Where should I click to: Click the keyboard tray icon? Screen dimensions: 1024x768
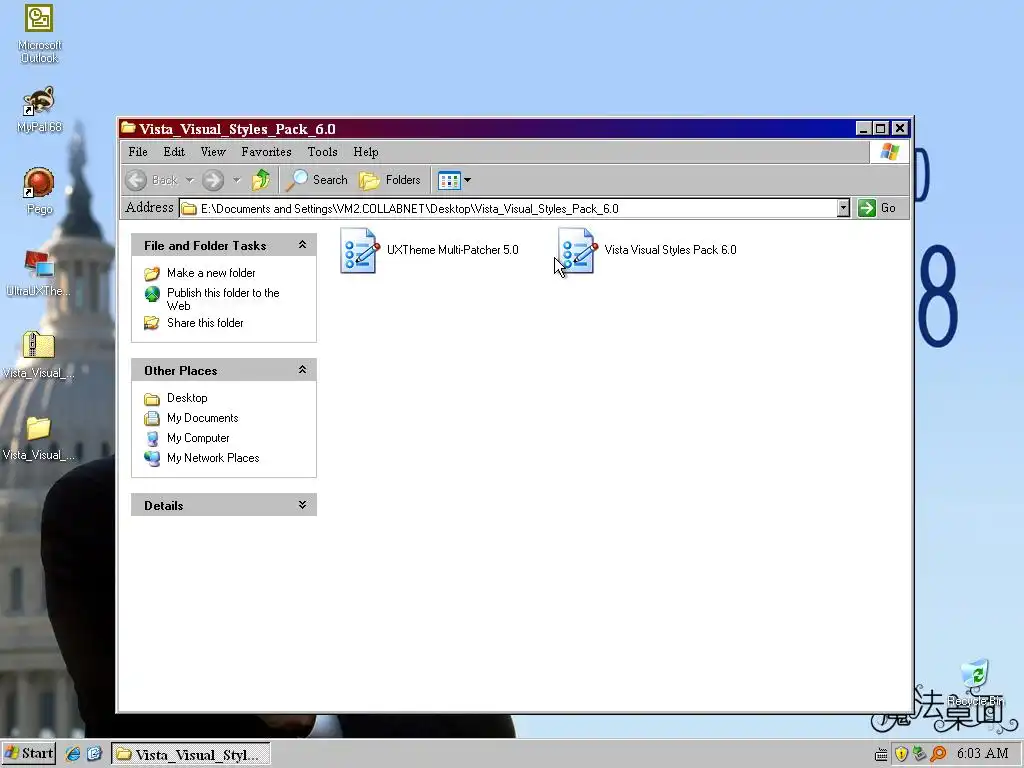(x=881, y=755)
